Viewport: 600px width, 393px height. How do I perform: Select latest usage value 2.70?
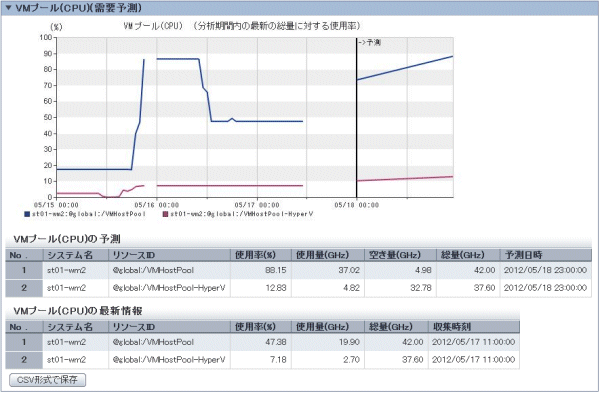351,359
